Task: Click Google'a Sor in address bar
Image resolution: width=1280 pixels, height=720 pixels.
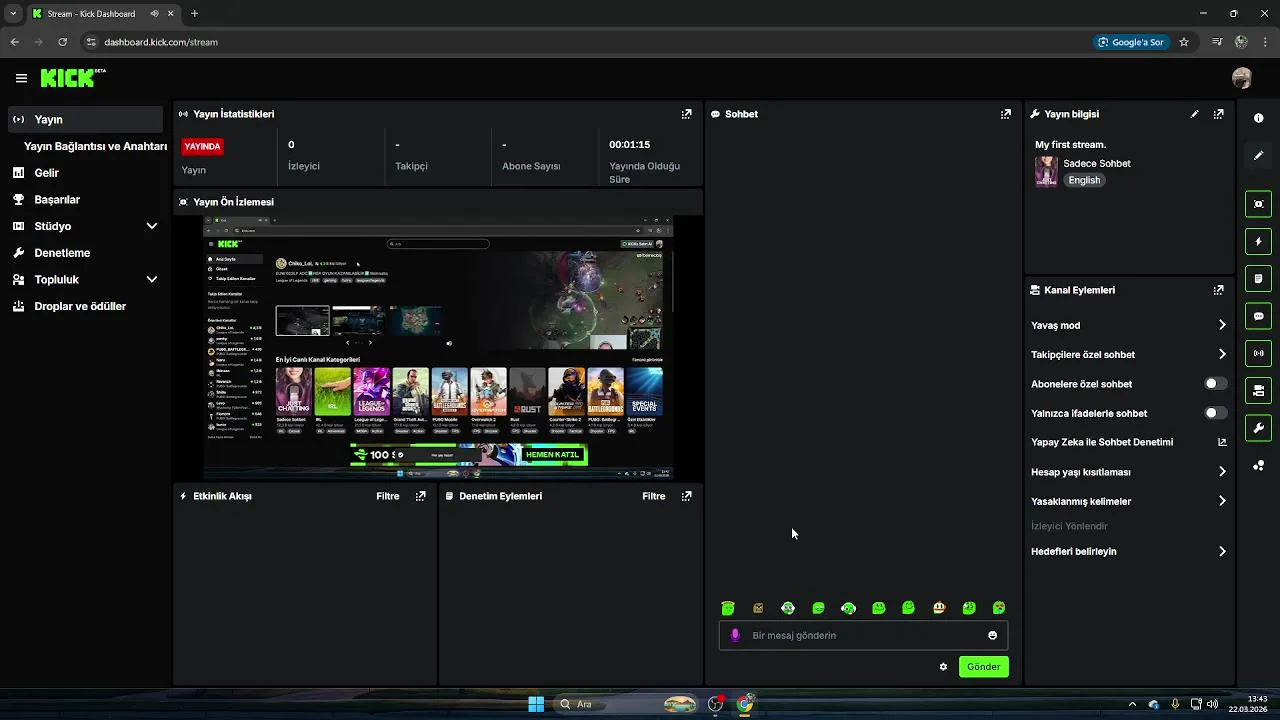Action: click(x=1131, y=42)
